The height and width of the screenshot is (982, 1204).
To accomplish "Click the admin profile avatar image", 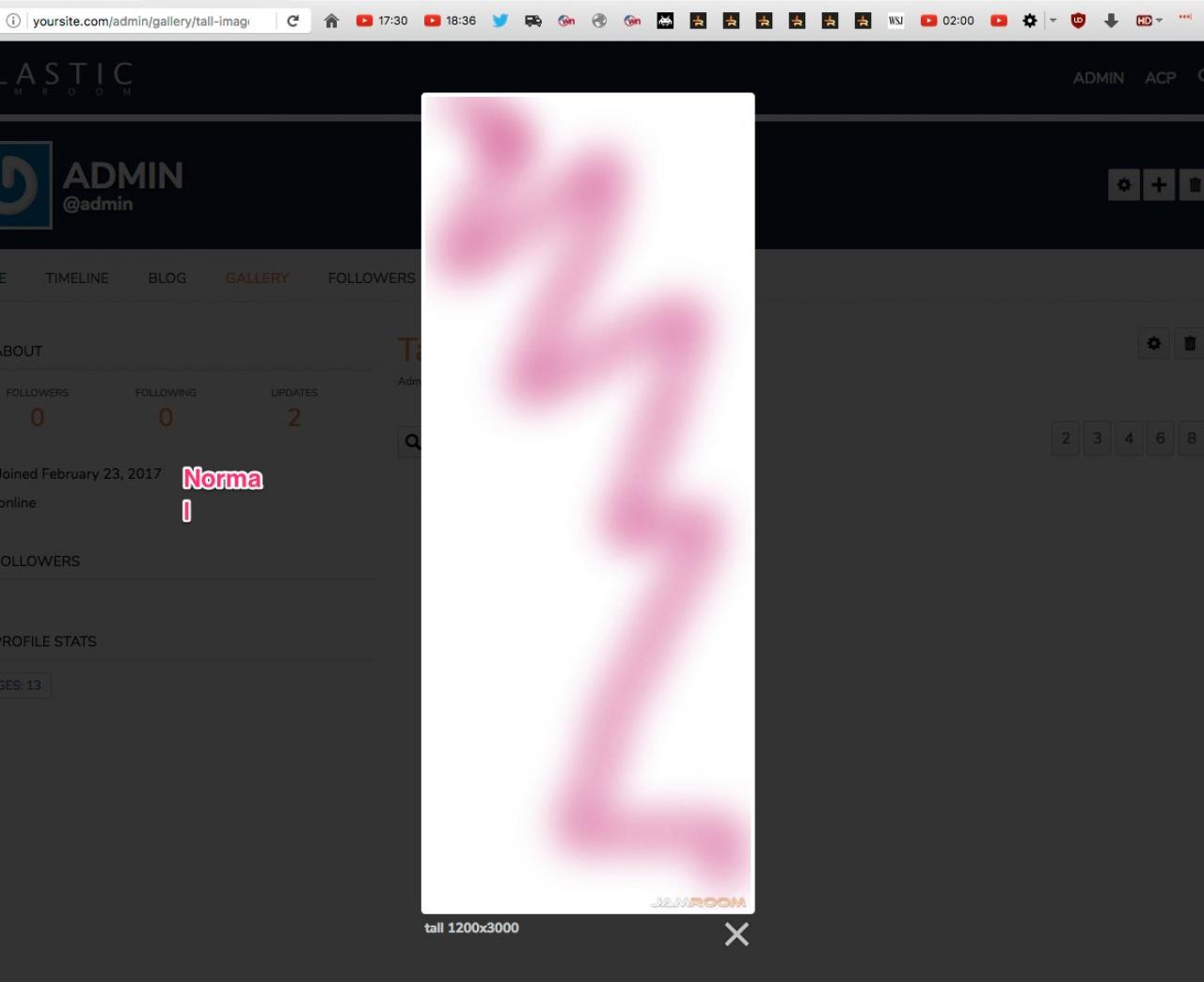I will [x=25, y=185].
